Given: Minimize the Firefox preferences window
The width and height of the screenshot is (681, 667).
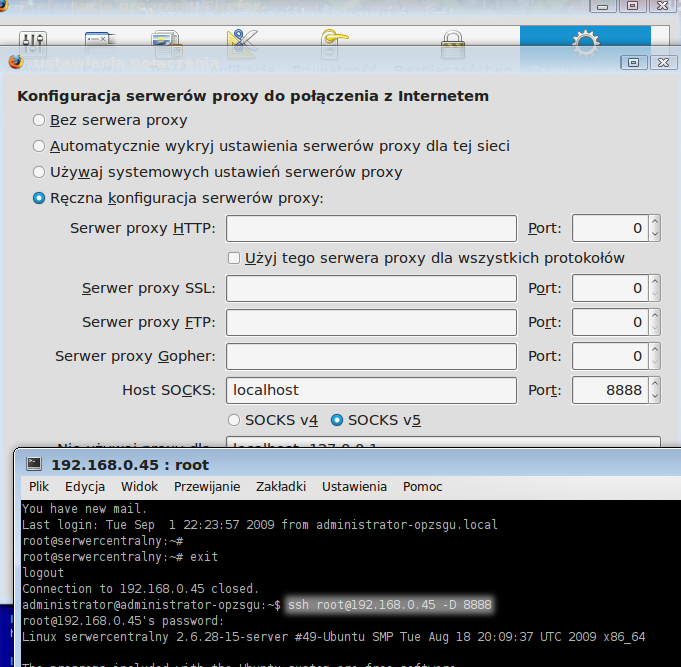Looking at the screenshot, I should (602, 6).
